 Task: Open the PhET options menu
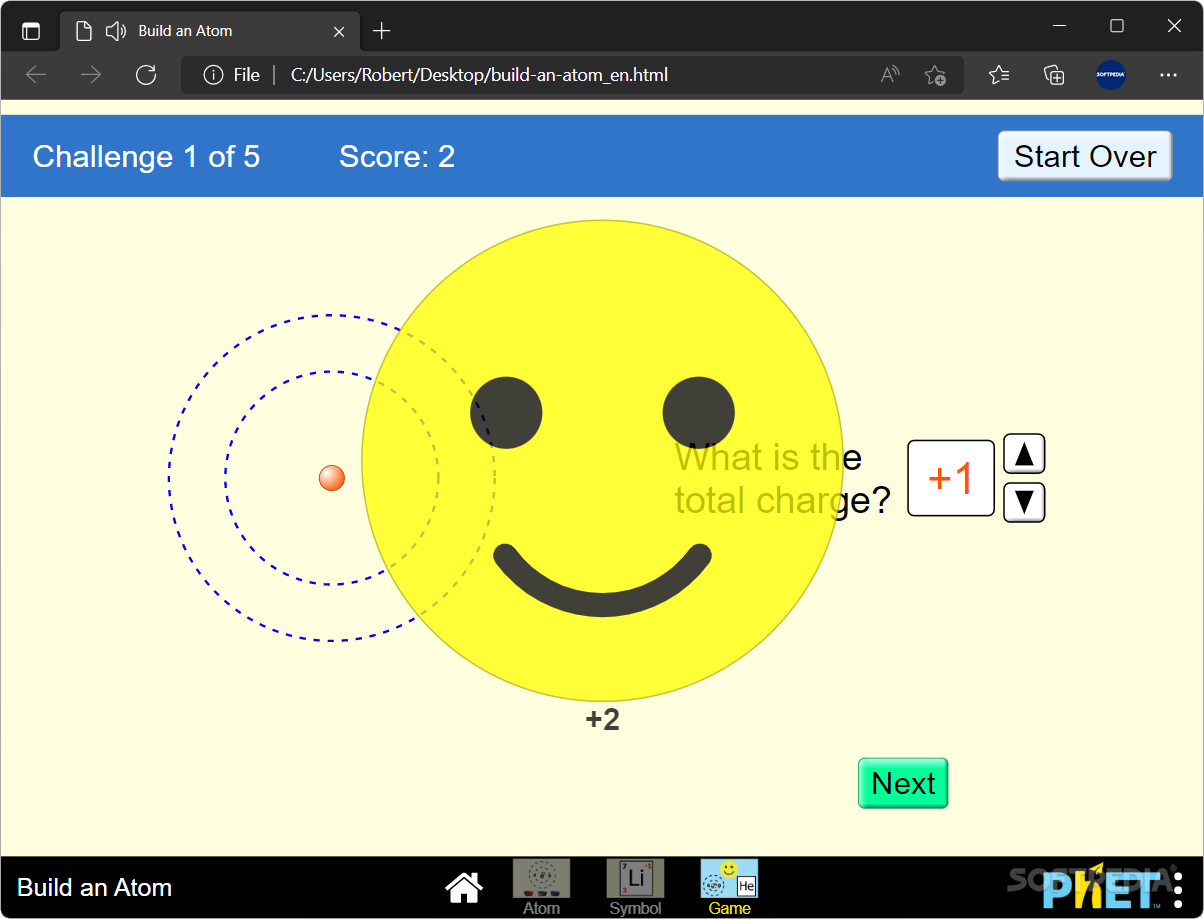[1177, 888]
